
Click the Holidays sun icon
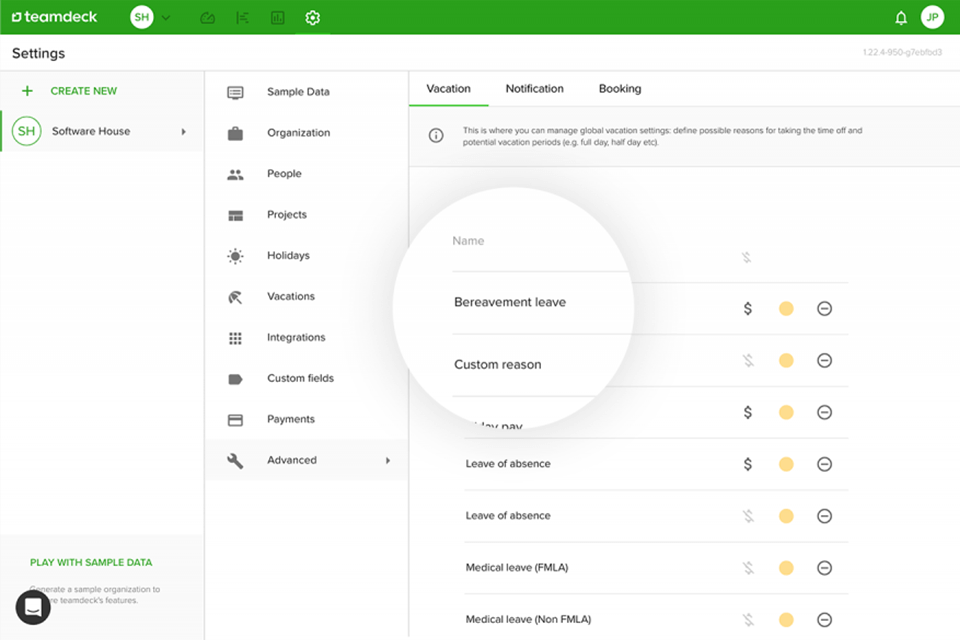point(235,256)
